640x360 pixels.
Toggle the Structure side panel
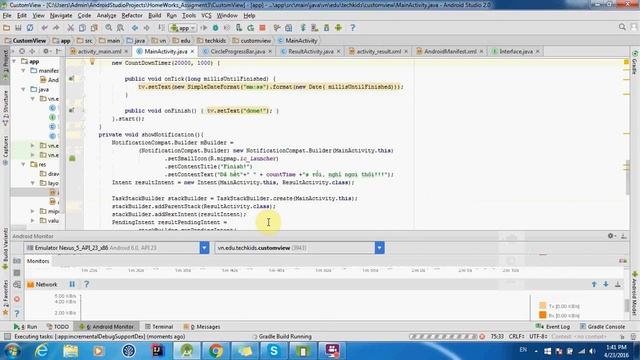pyautogui.click(x=5, y=108)
